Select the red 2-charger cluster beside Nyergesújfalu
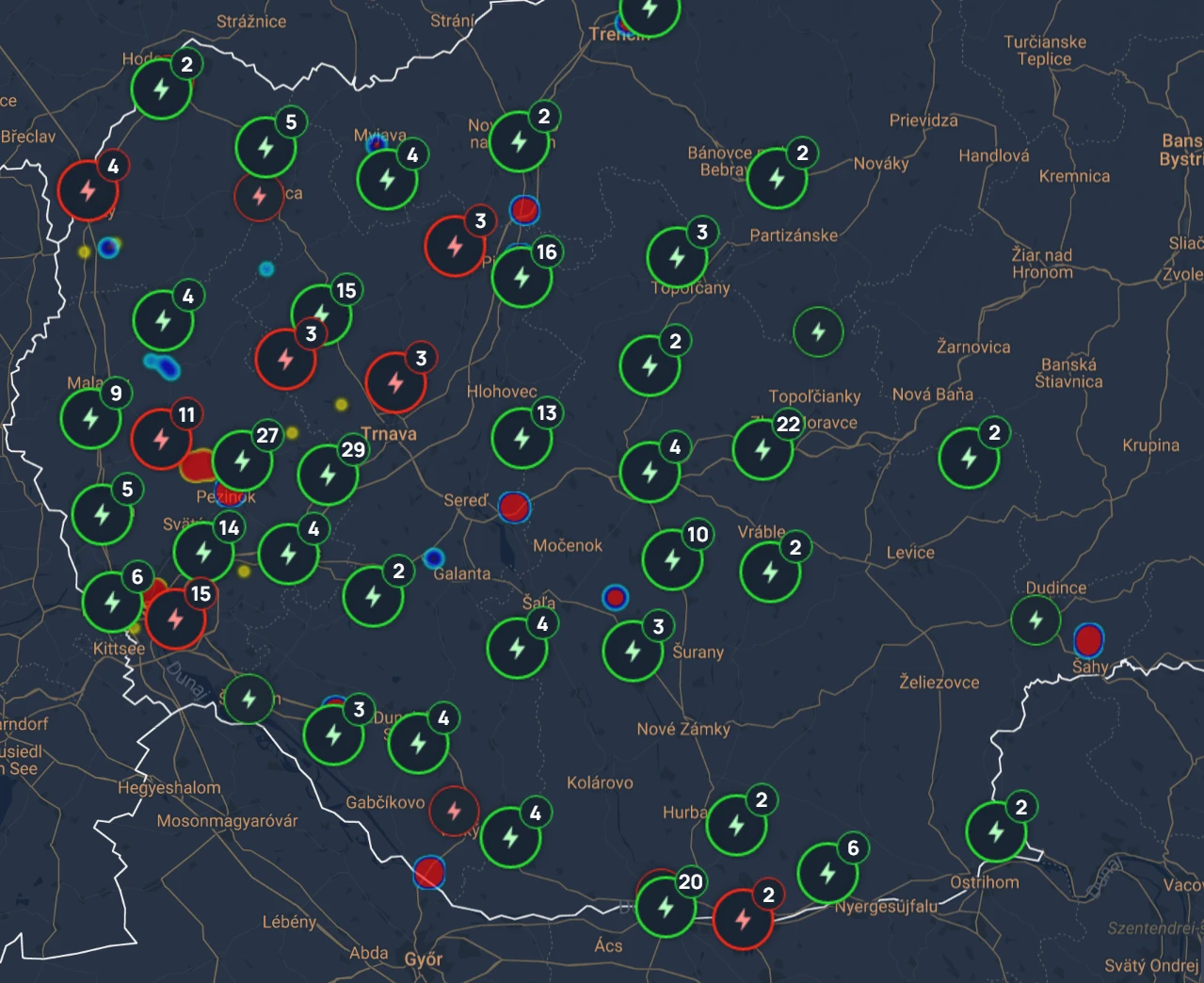The image size is (1204, 983). [x=743, y=919]
